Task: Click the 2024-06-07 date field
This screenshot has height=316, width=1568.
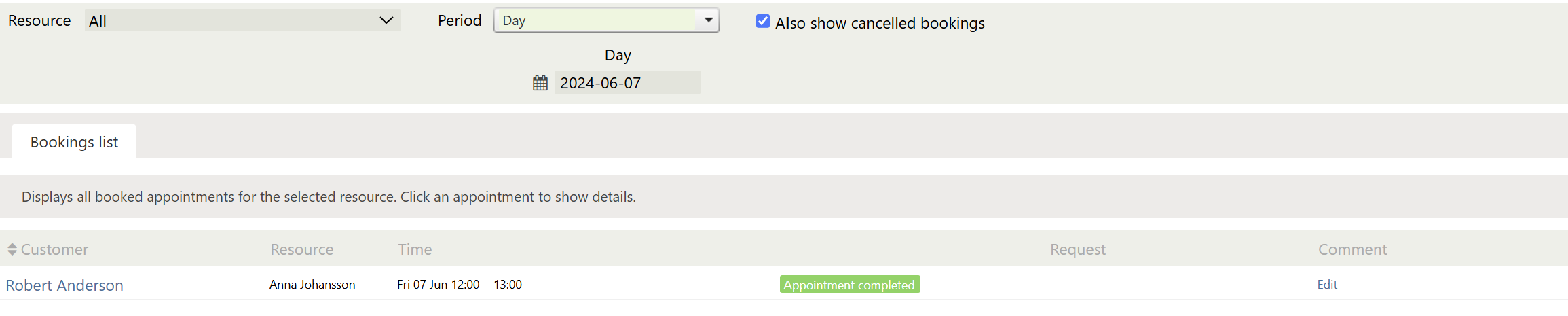Action: point(627,83)
